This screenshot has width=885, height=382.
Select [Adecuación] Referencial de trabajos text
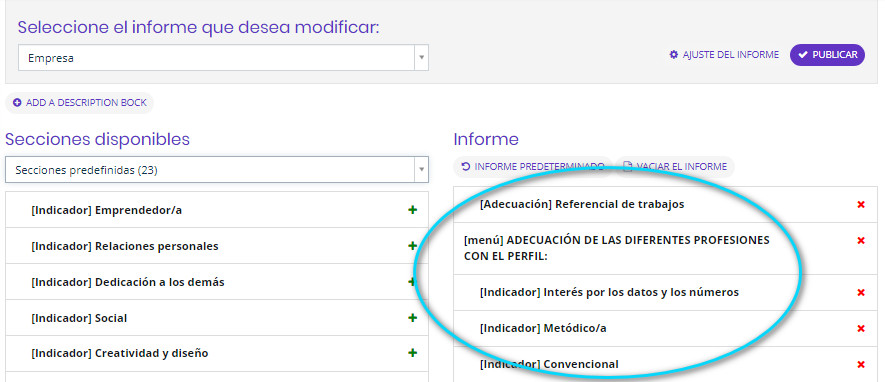[582, 204]
